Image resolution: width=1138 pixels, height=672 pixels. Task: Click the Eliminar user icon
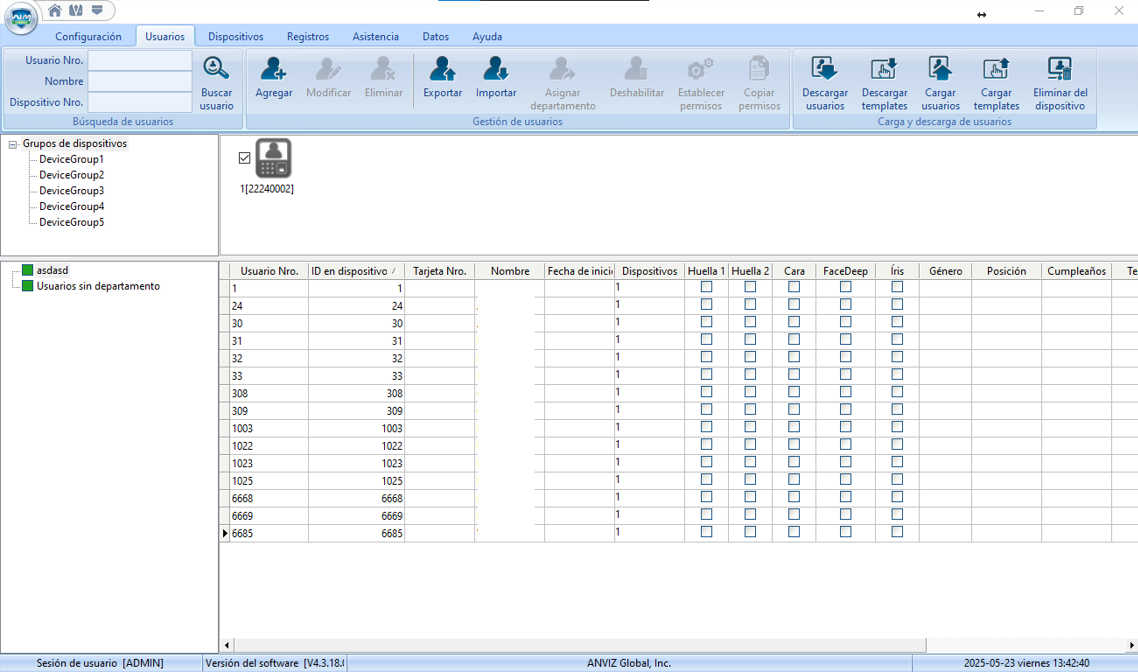(x=383, y=69)
